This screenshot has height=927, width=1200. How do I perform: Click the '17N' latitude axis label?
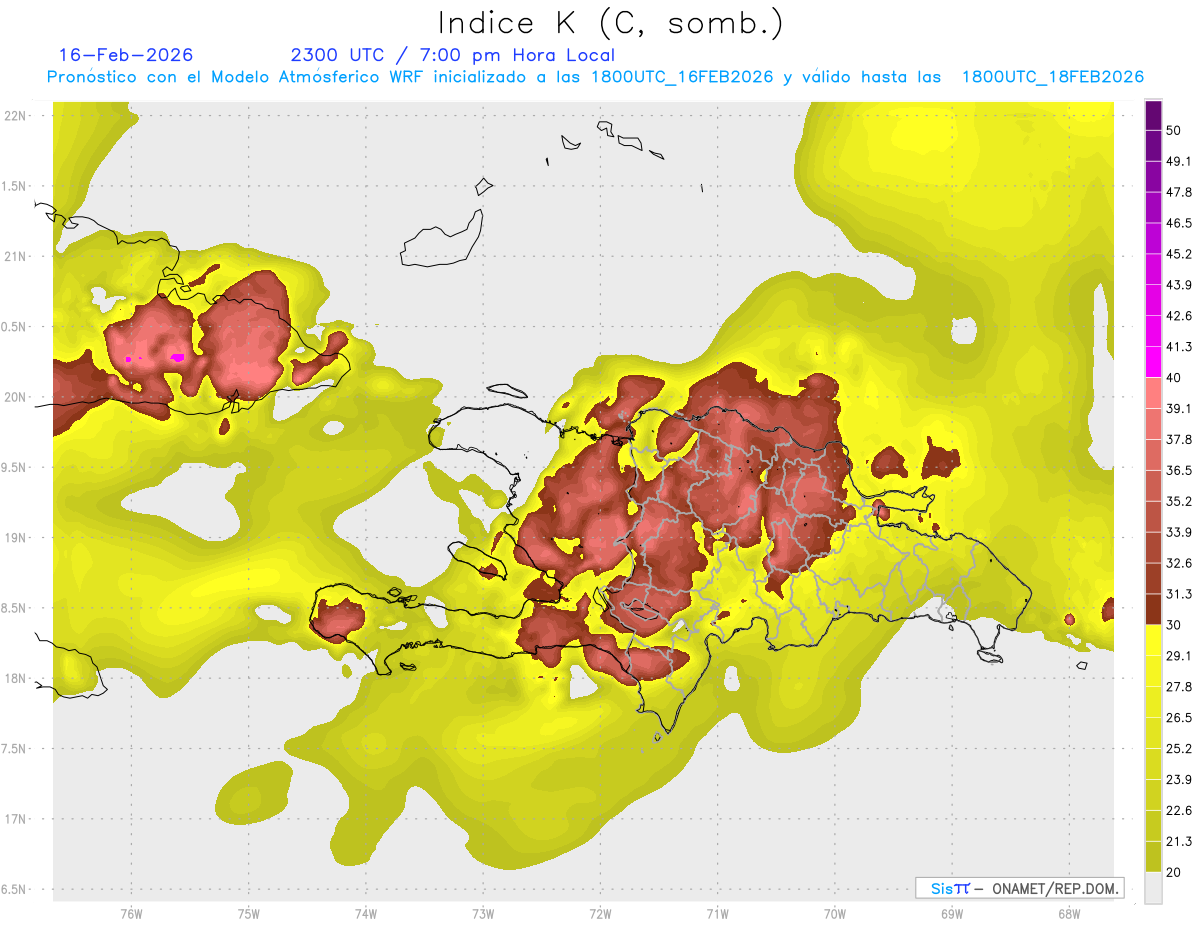pos(16,820)
